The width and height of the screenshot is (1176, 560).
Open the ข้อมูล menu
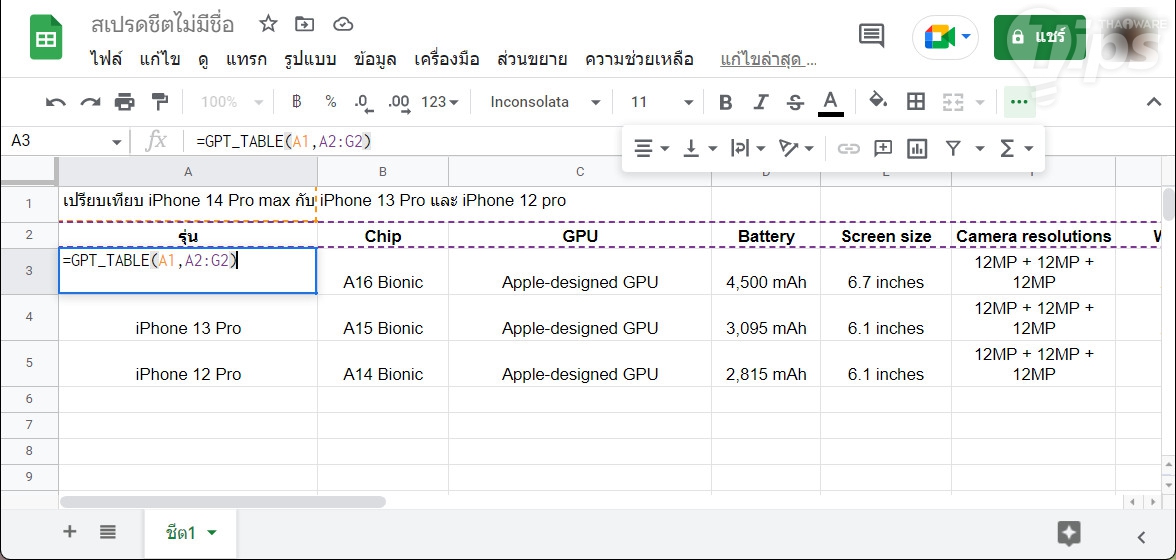click(x=375, y=59)
